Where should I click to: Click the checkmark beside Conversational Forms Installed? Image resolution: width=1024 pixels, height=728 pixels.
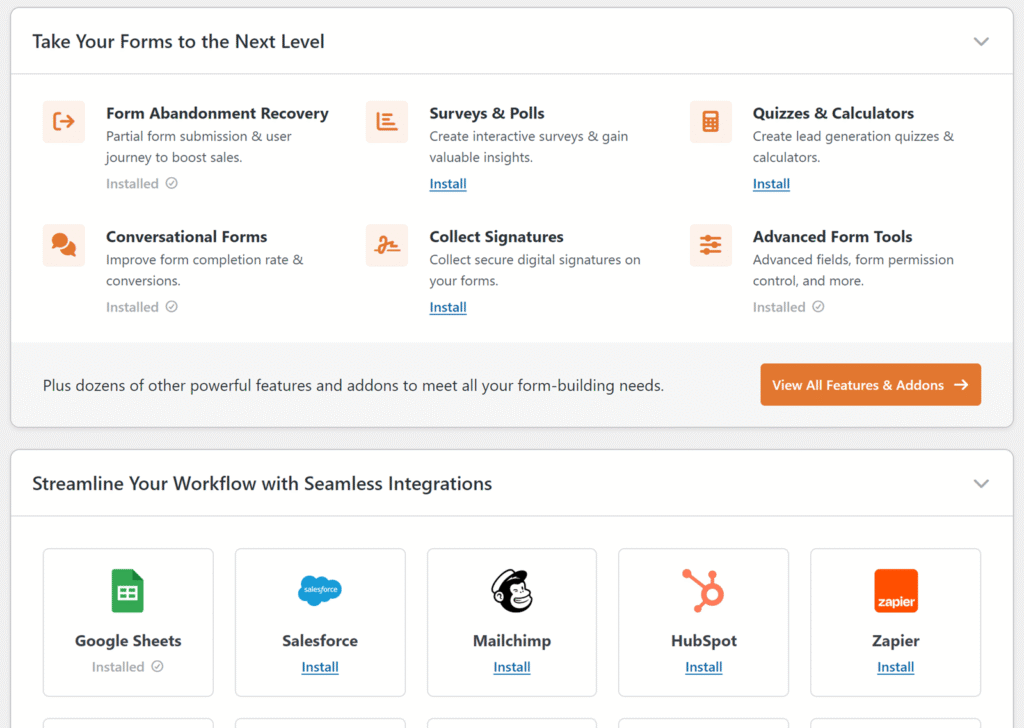172,306
